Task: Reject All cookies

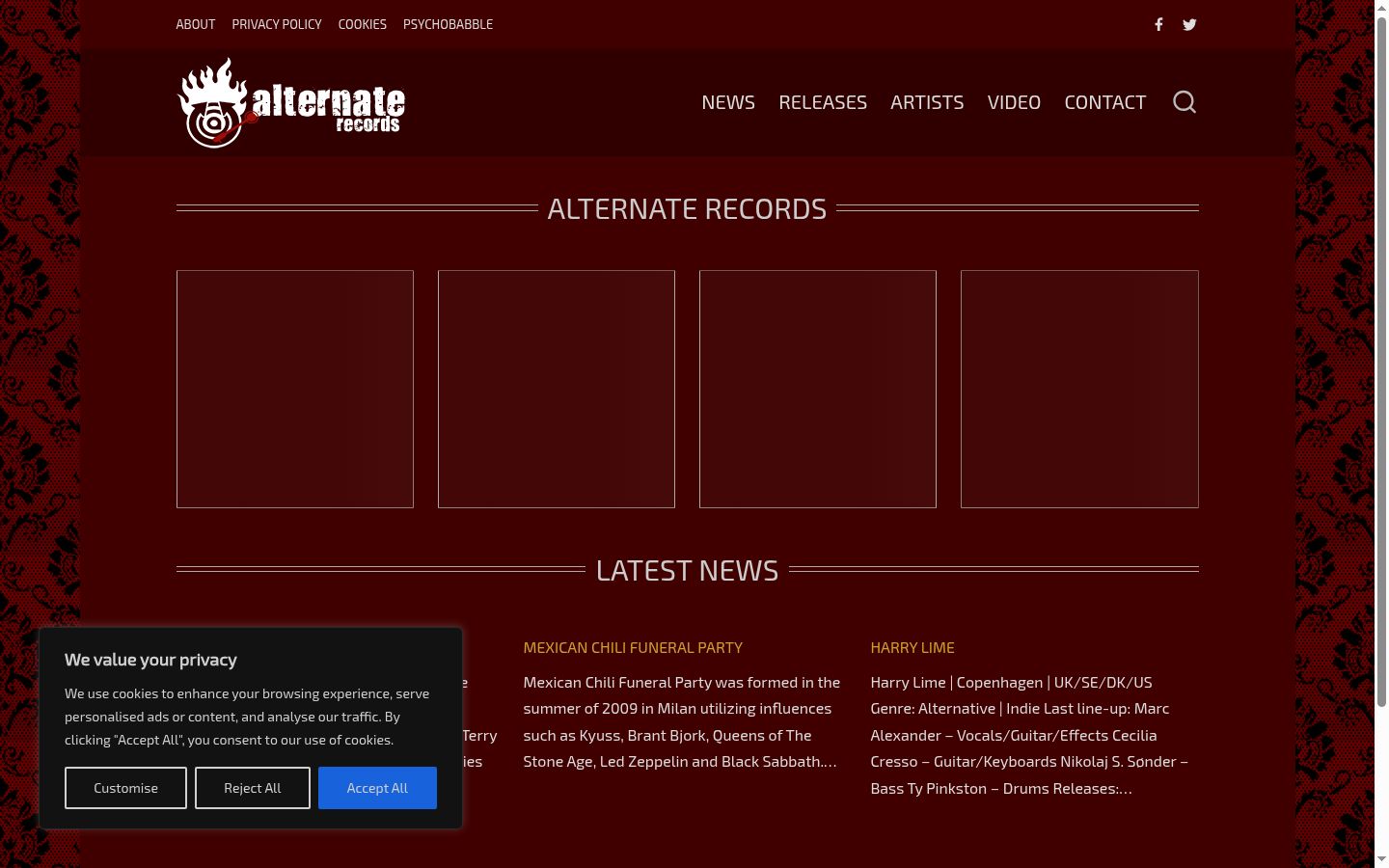Action: click(x=253, y=788)
